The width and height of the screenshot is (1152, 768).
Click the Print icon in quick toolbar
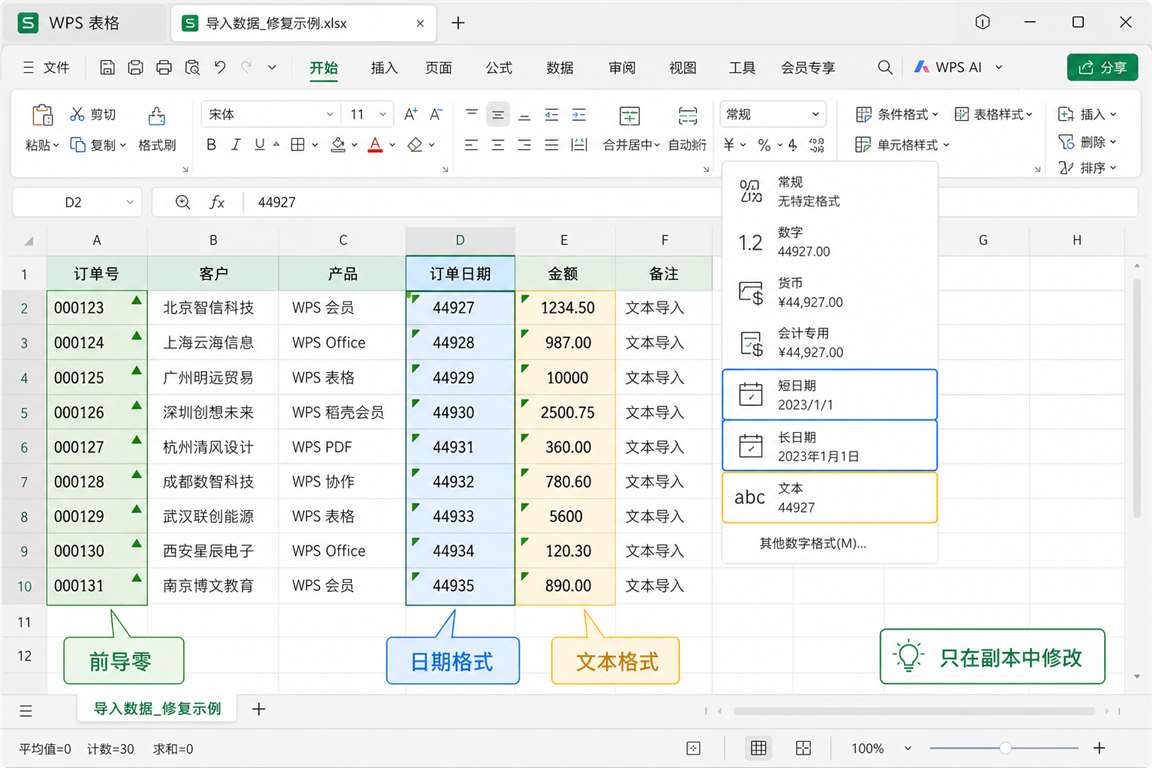164,68
